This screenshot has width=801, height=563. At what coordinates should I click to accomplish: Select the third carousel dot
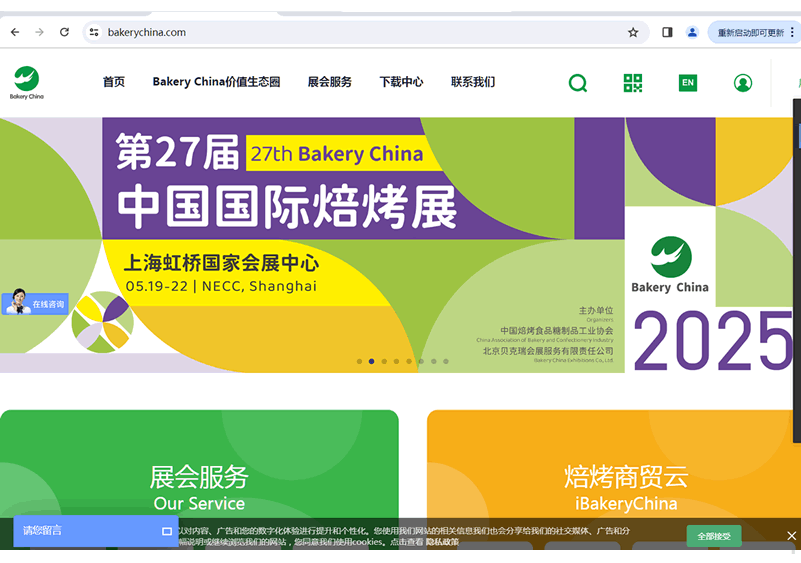tap(384, 361)
